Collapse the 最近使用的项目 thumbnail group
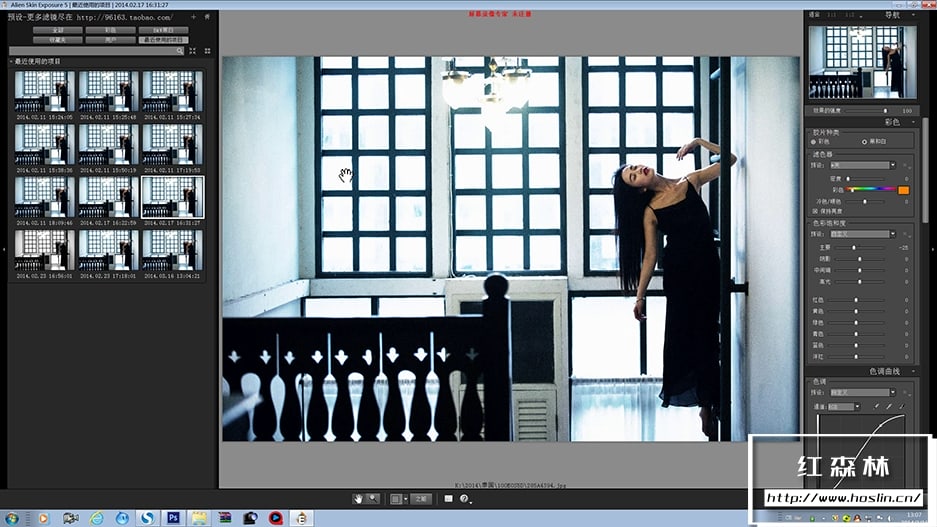Viewport: 937px width, 527px height. (x=11, y=62)
